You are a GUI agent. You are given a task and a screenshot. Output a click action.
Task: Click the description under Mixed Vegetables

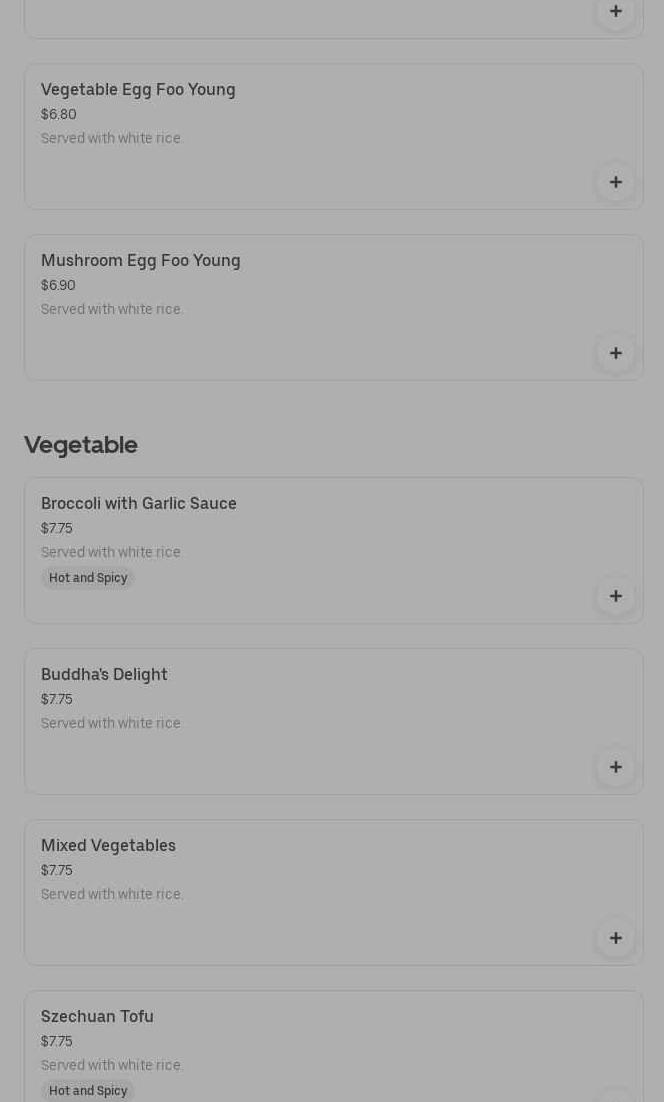pos(111,894)
